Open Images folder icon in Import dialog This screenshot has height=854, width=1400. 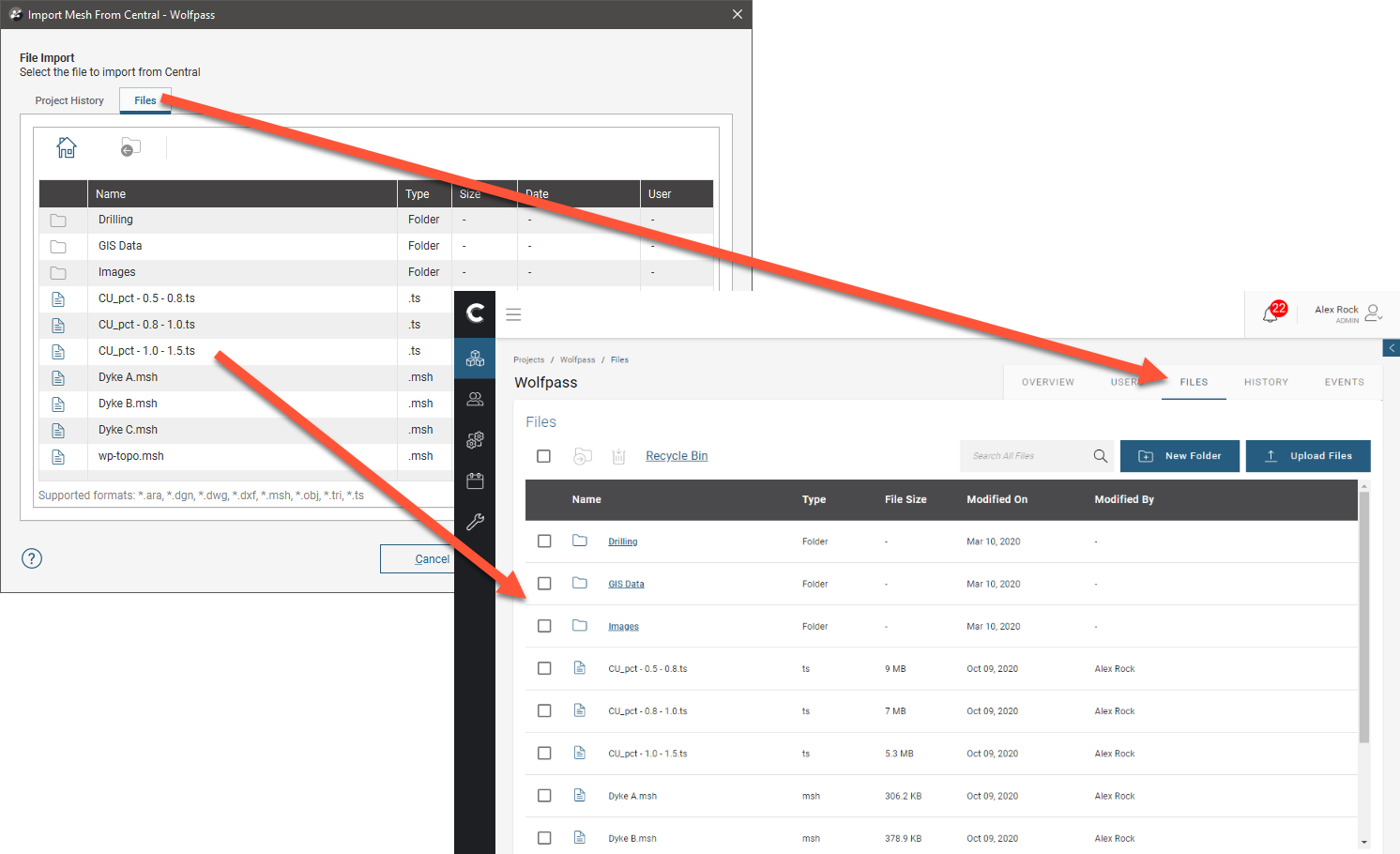coord(58,273)
